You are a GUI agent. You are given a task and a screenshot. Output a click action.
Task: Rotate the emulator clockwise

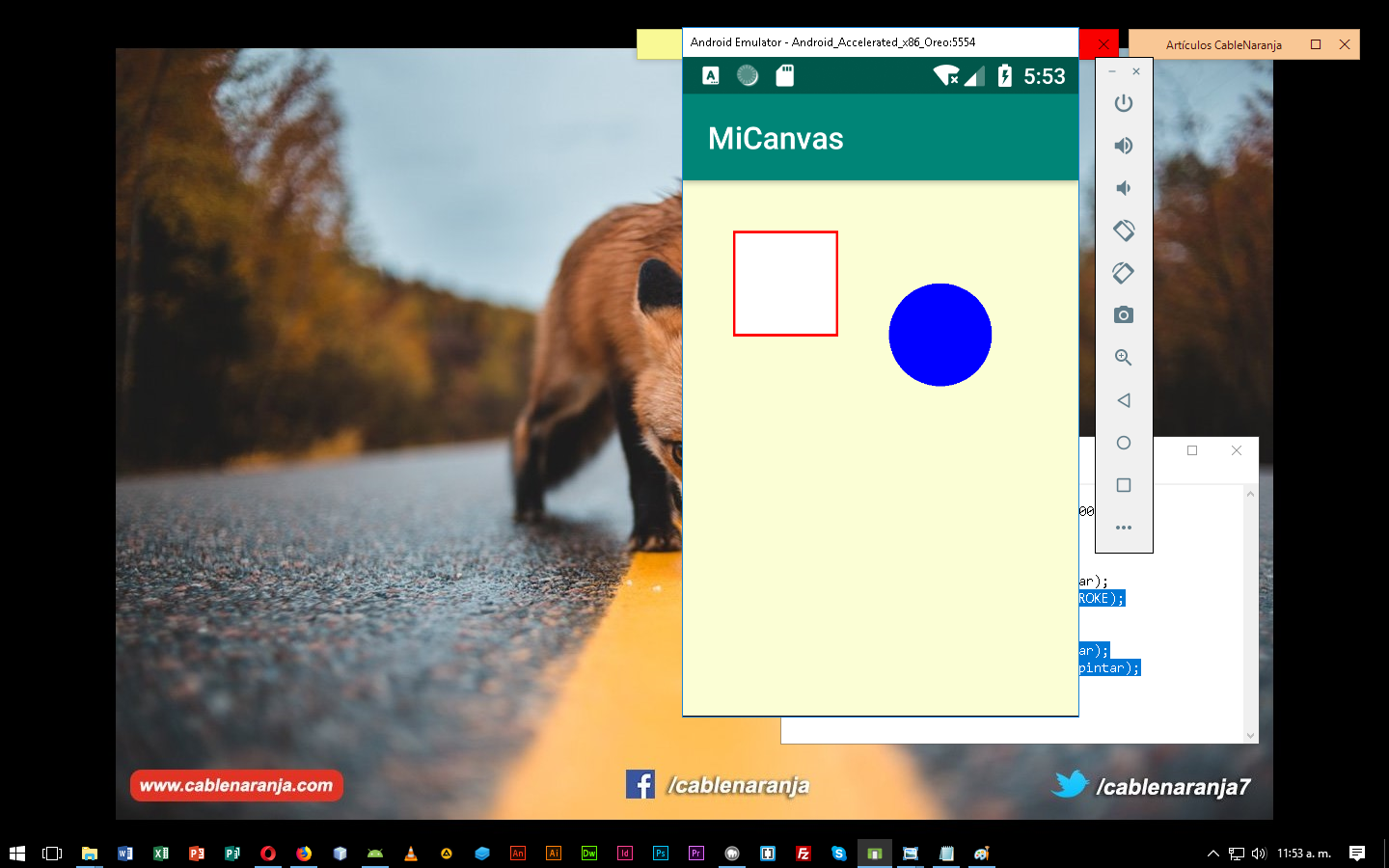pos(1124,273)
